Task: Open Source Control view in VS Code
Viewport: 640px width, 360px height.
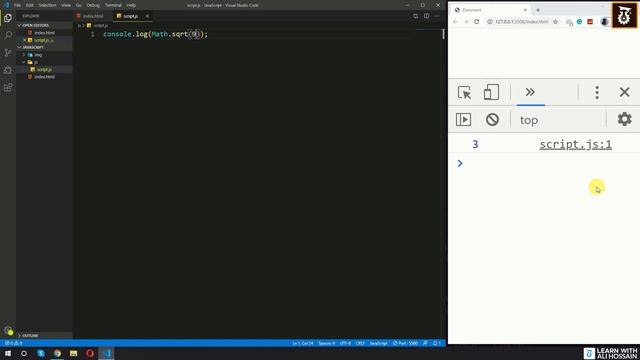Action: pyautogui.click(x=8, y=53)
